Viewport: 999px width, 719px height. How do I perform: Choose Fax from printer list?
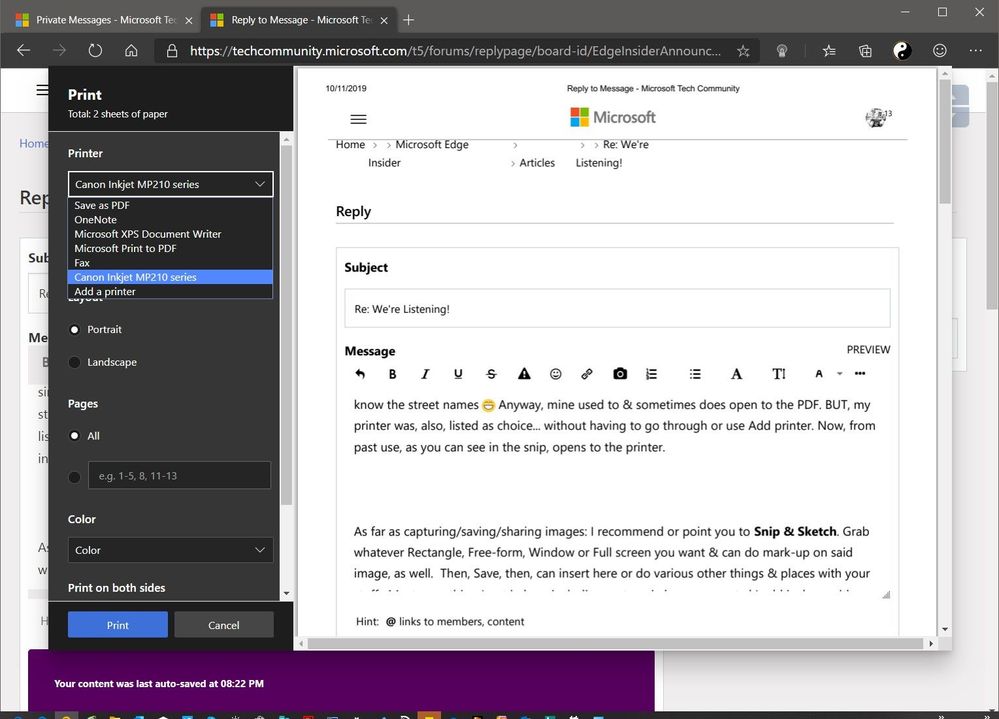pos(170,262)
